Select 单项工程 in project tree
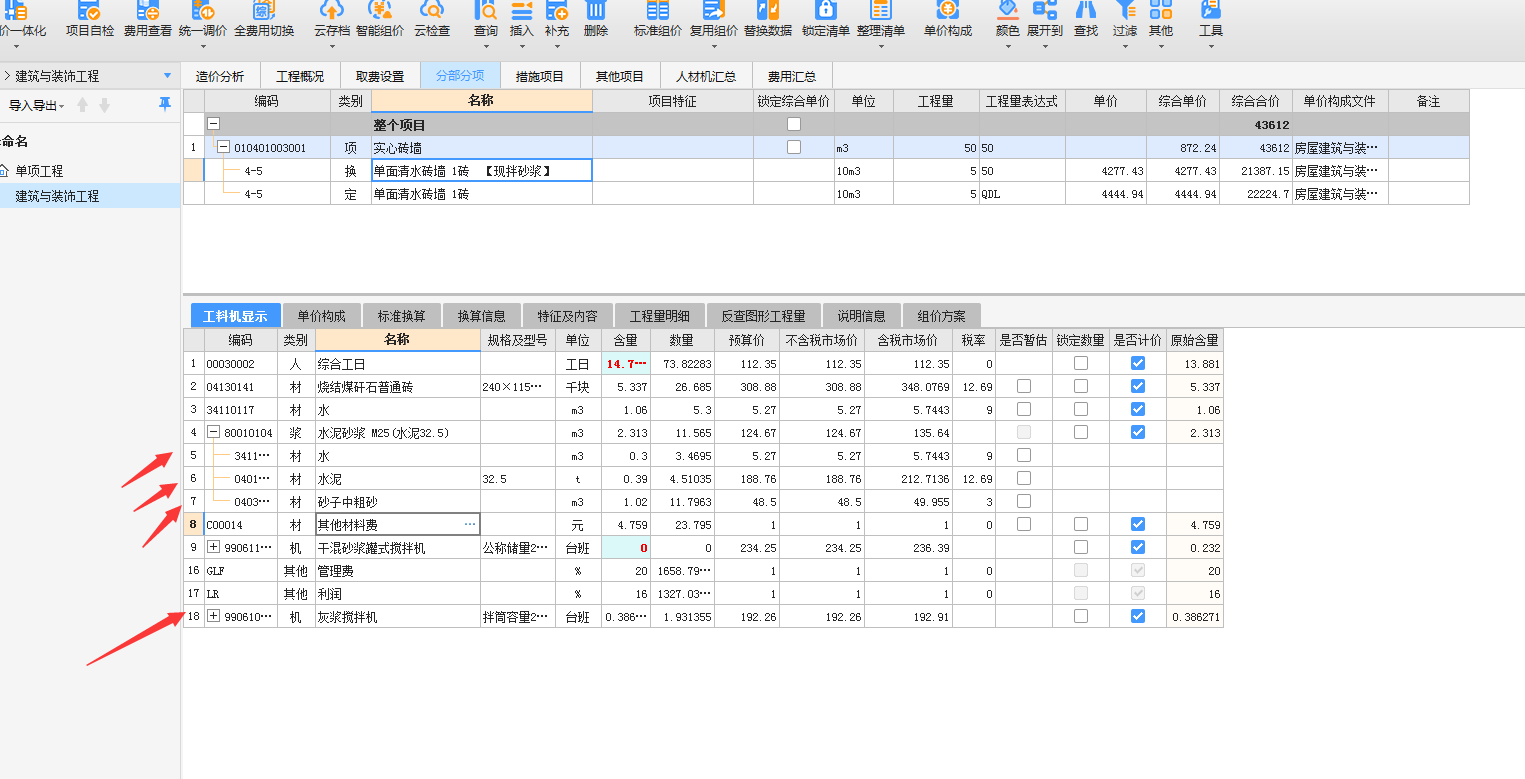The height and width of the screenshot is (779, 1525). (x=38, y=171)
